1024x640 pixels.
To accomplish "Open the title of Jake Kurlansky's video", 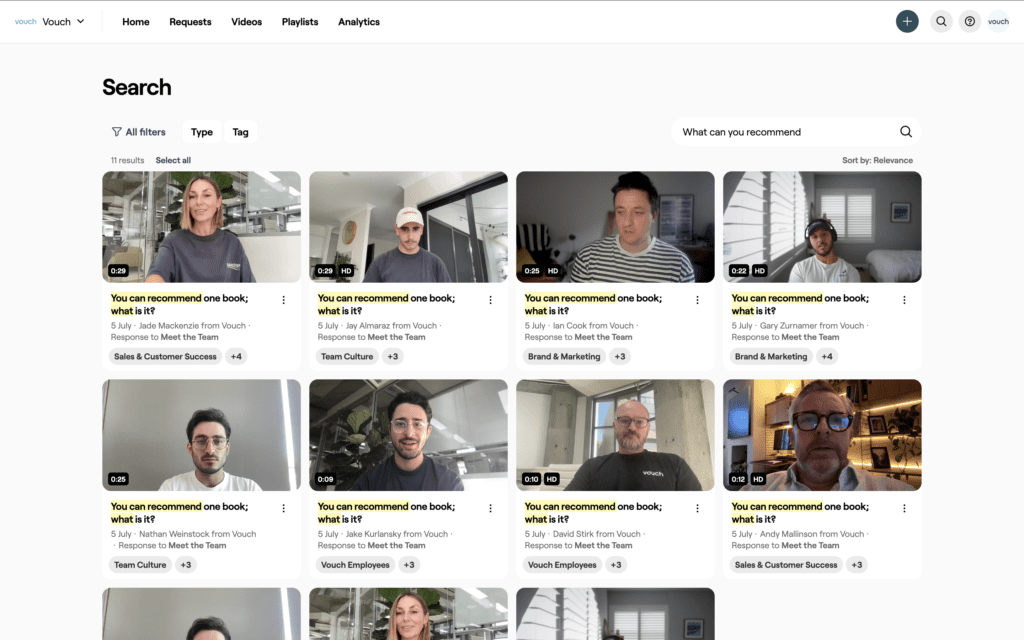I will tap(386, 513).
